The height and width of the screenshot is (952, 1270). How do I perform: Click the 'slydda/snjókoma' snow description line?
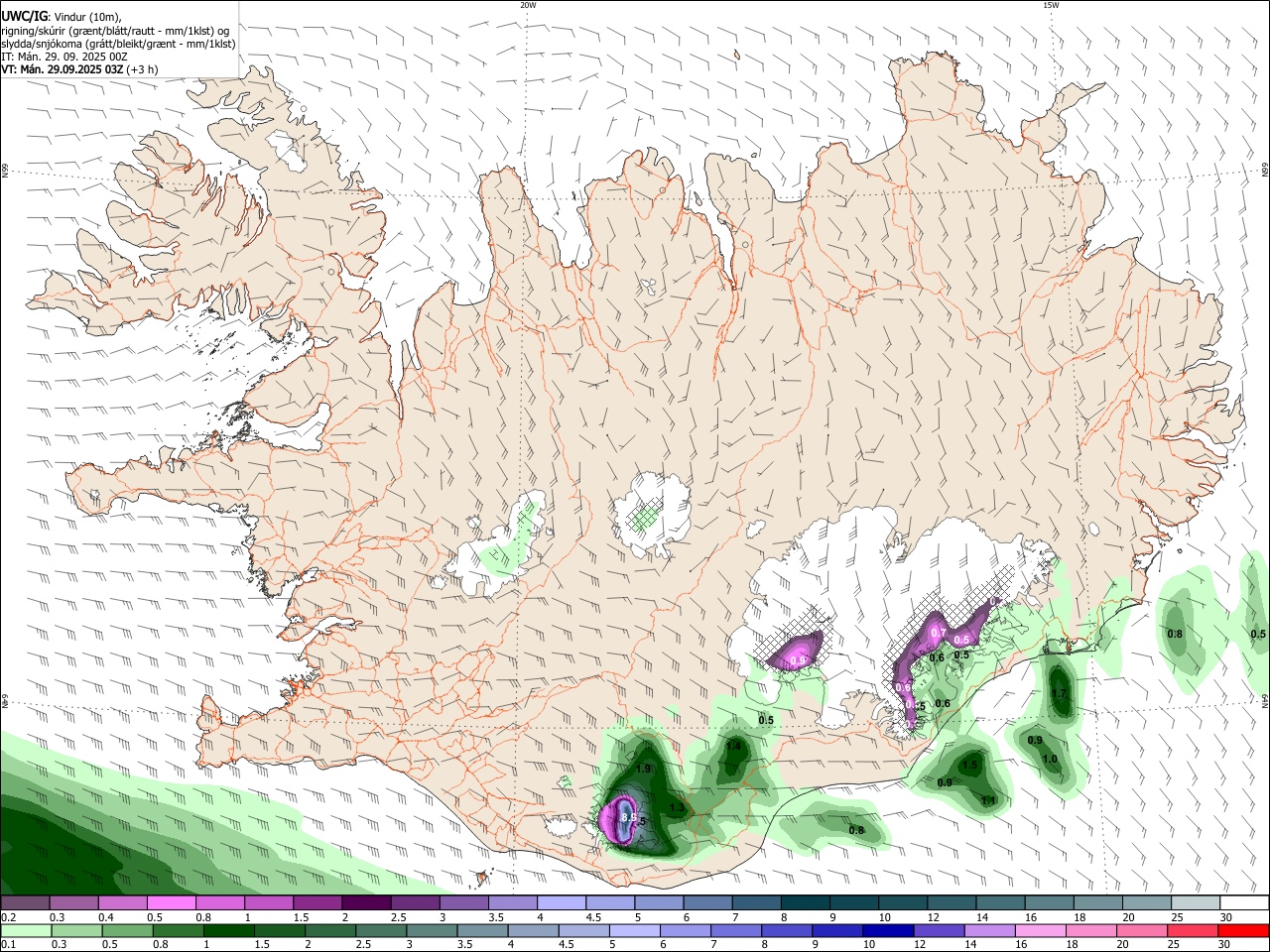[118, 44]
